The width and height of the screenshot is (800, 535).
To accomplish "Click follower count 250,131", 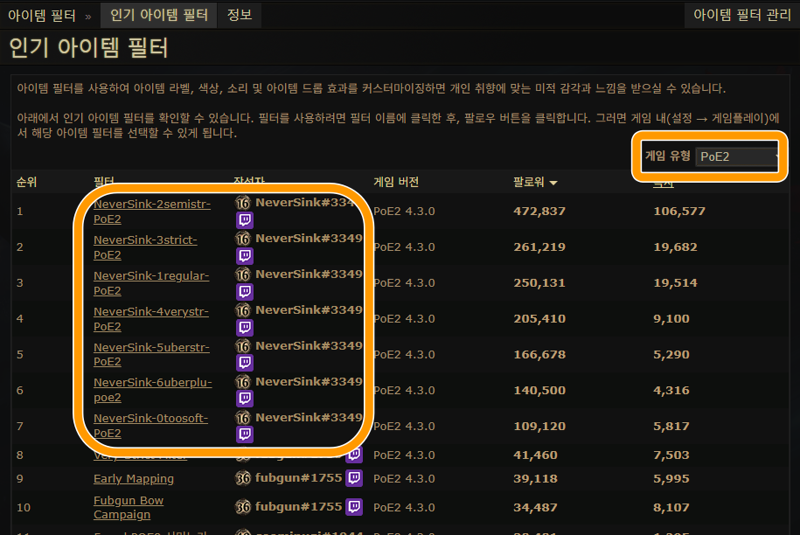I will point(539,283).
